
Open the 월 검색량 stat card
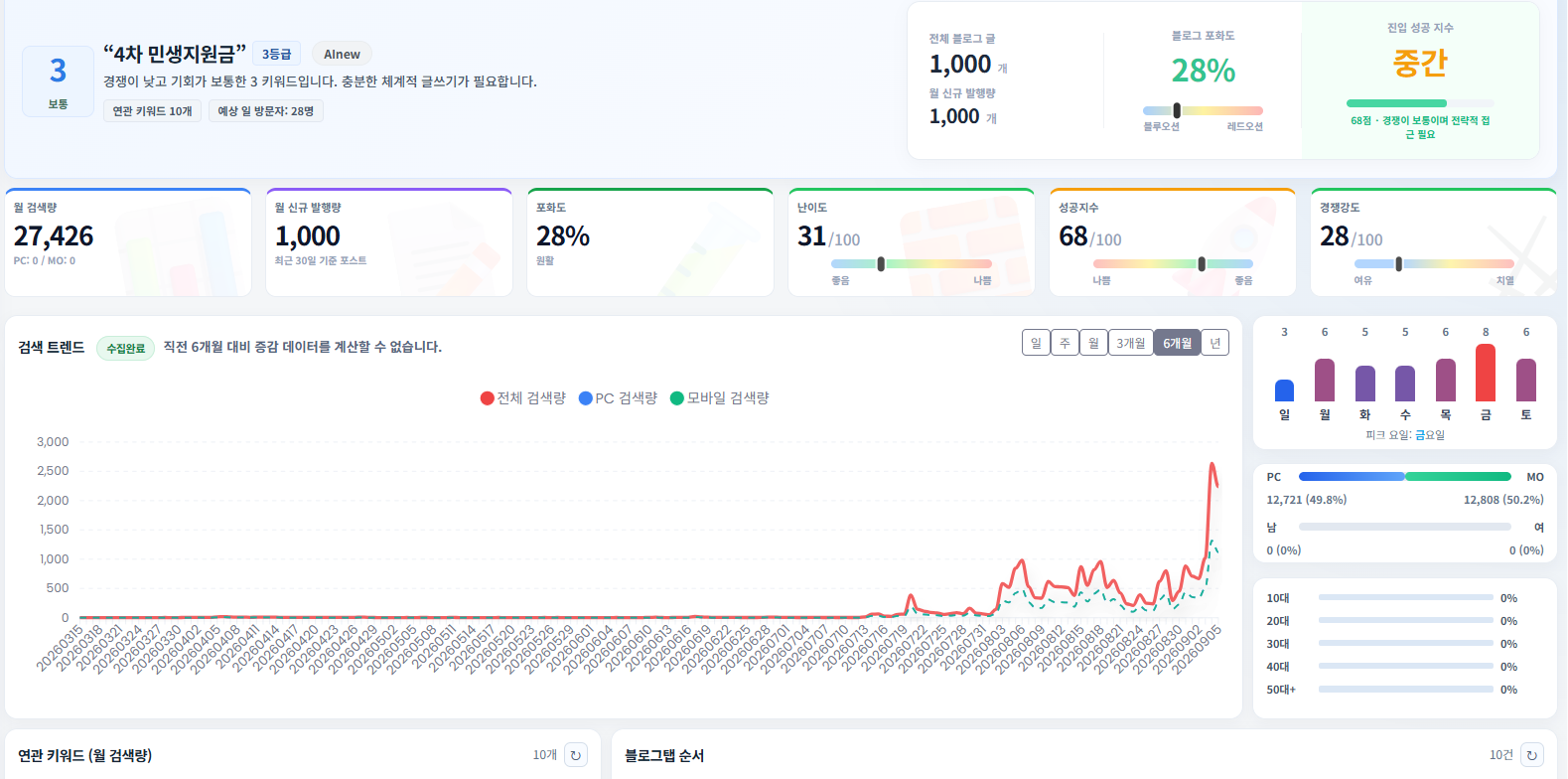(x=128, y=241)
